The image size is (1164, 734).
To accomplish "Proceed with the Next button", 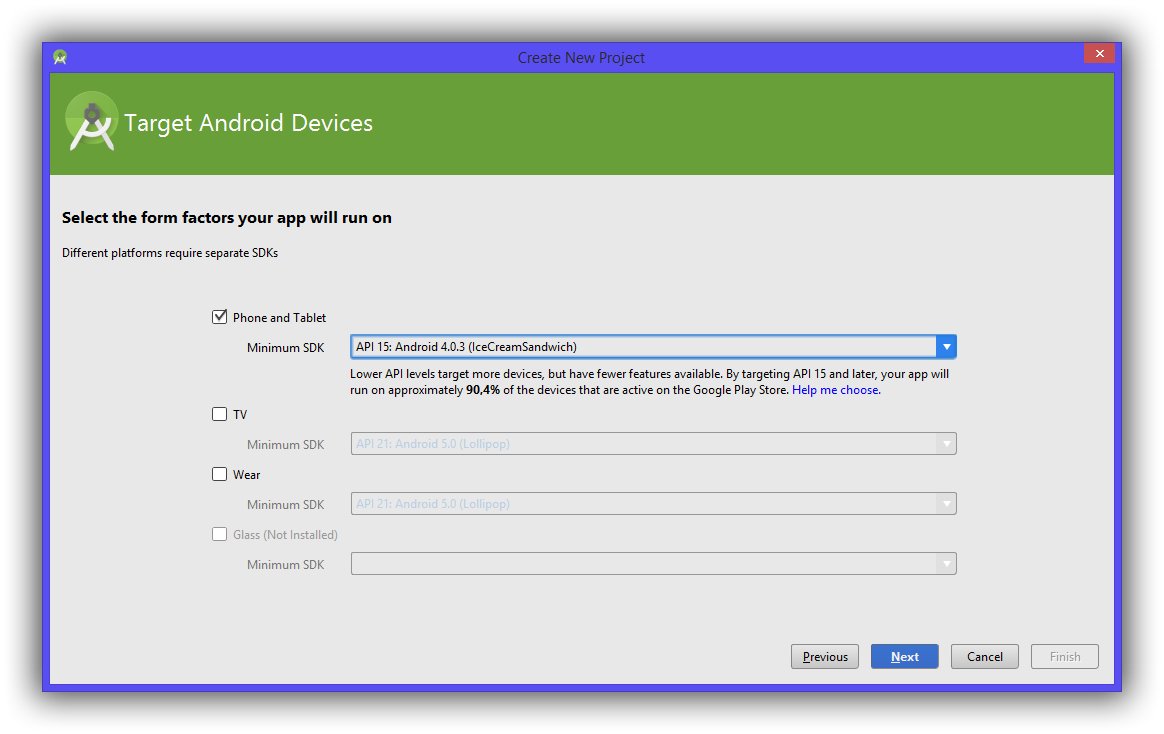I will [905, 657].
